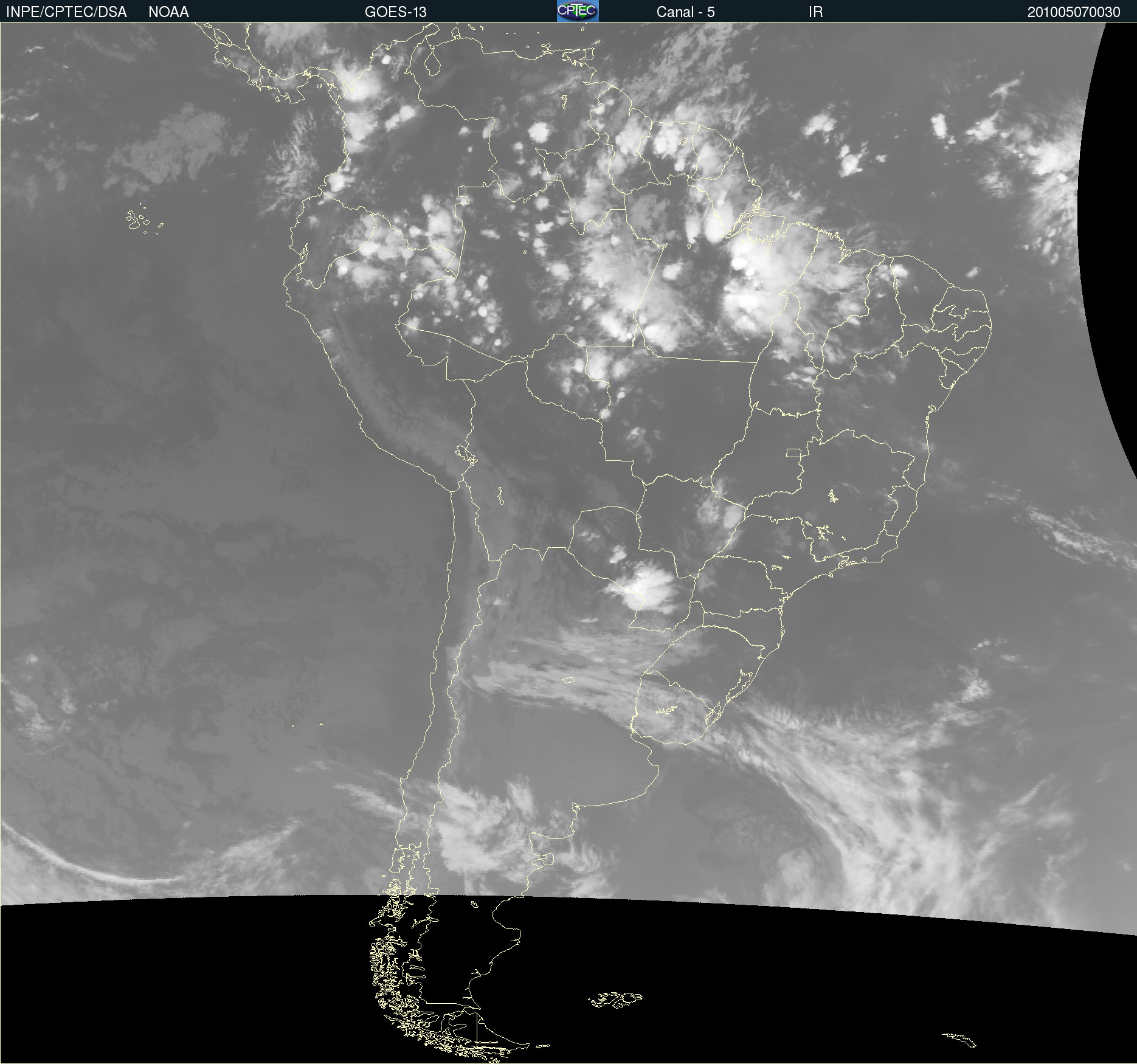1137x1064 pixels.
Task: Click the GOES-13 satellite label
Action: tap(395, 12)
